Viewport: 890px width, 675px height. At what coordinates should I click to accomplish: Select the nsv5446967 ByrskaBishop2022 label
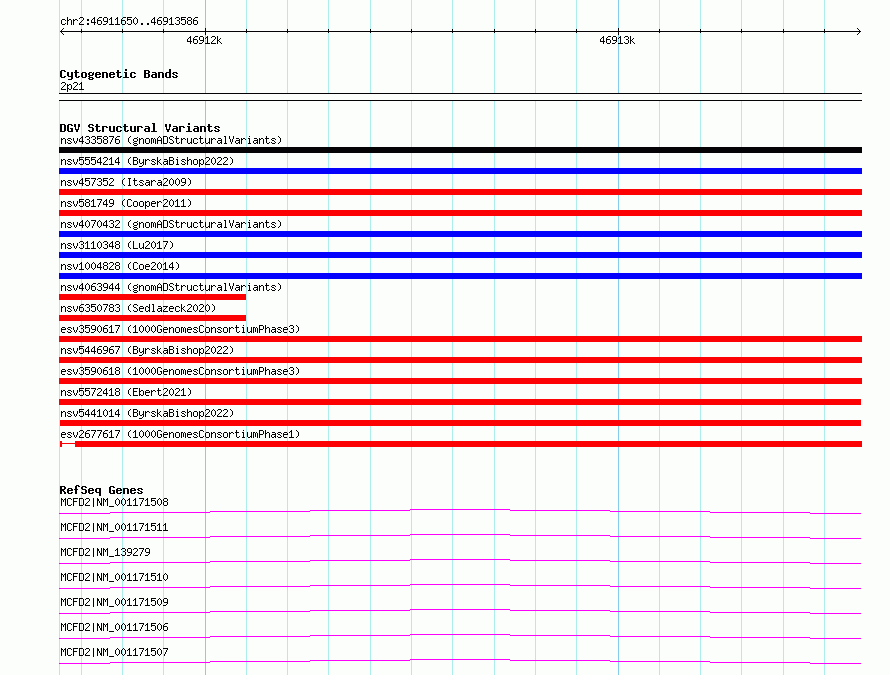(147, 350)
